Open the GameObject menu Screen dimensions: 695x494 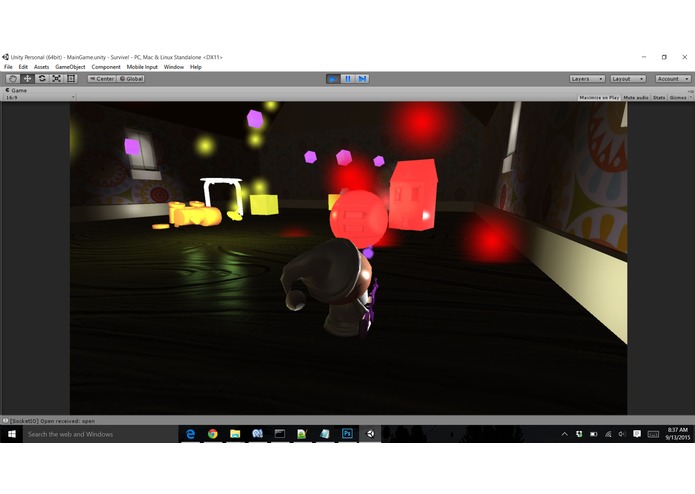point(70,67)
